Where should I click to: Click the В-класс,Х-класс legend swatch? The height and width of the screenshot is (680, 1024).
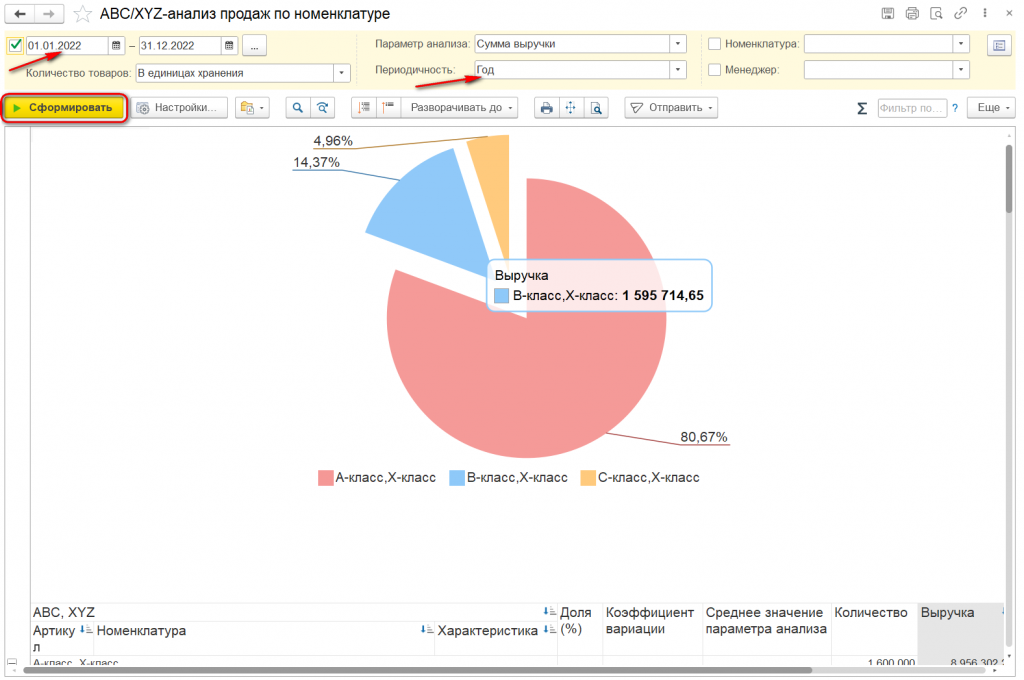click(x=456, y=478)
